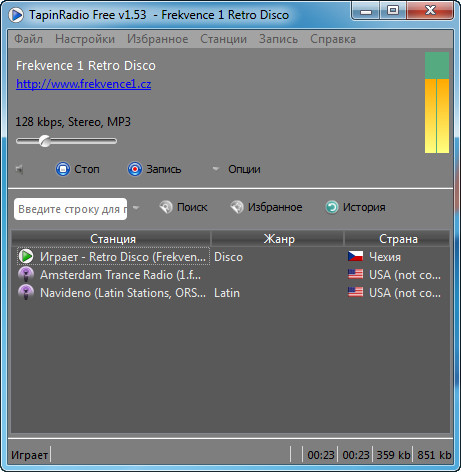The image size is (461, 472).
Task: Maximize the TapinRadio window
Action: point(393,11)
